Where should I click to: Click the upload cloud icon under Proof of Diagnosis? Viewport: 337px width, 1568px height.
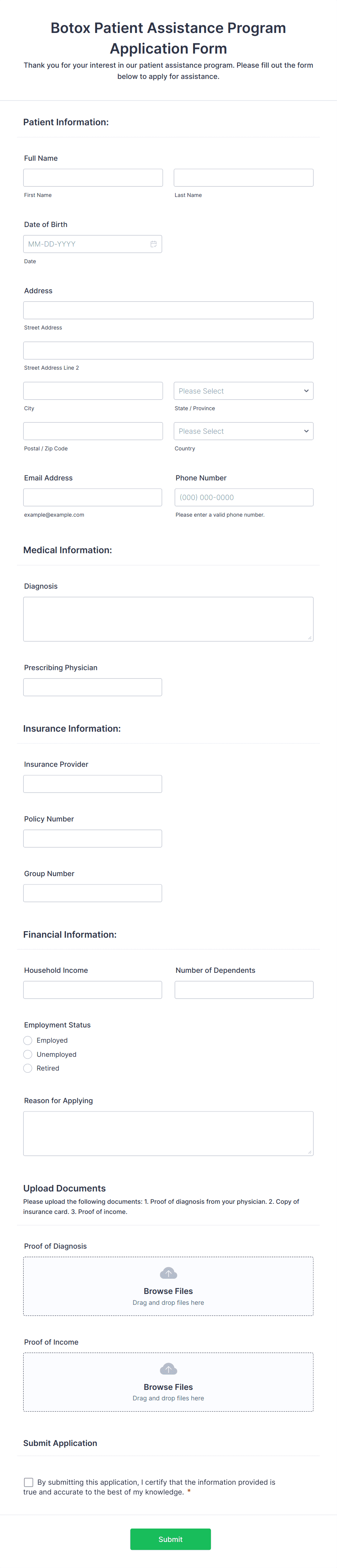(168, 1273)
